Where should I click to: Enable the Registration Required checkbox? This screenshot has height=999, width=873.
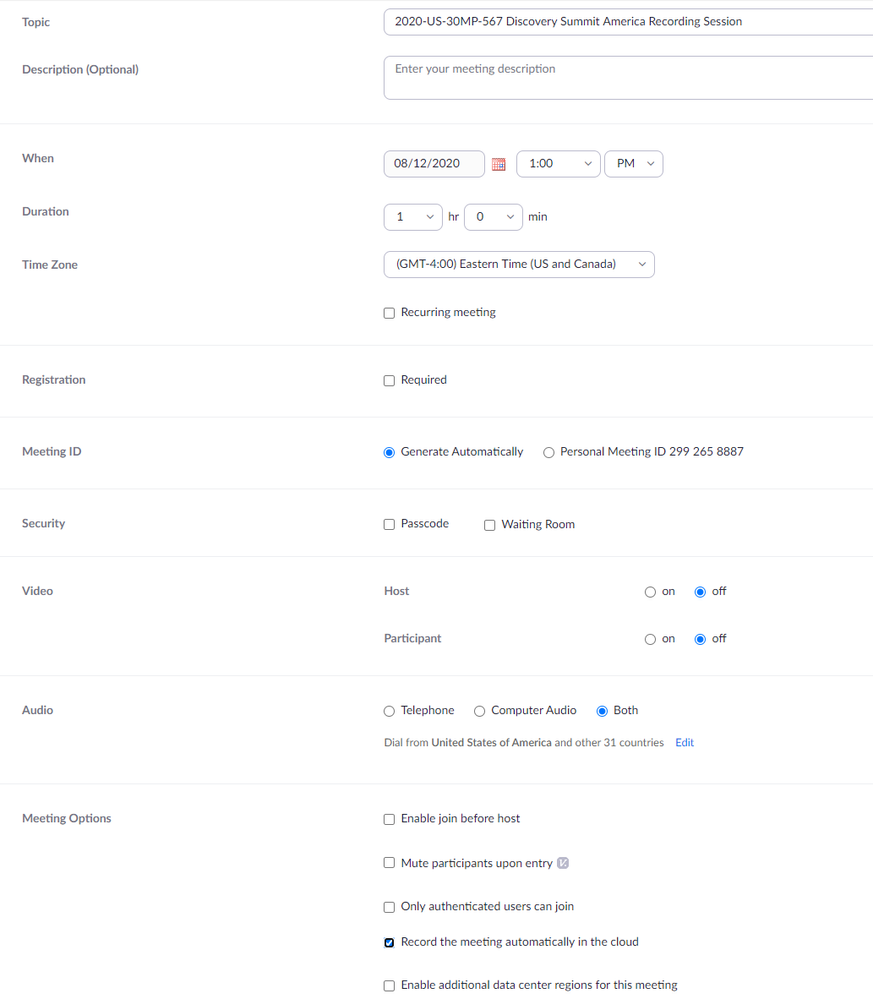coord(389,380)
